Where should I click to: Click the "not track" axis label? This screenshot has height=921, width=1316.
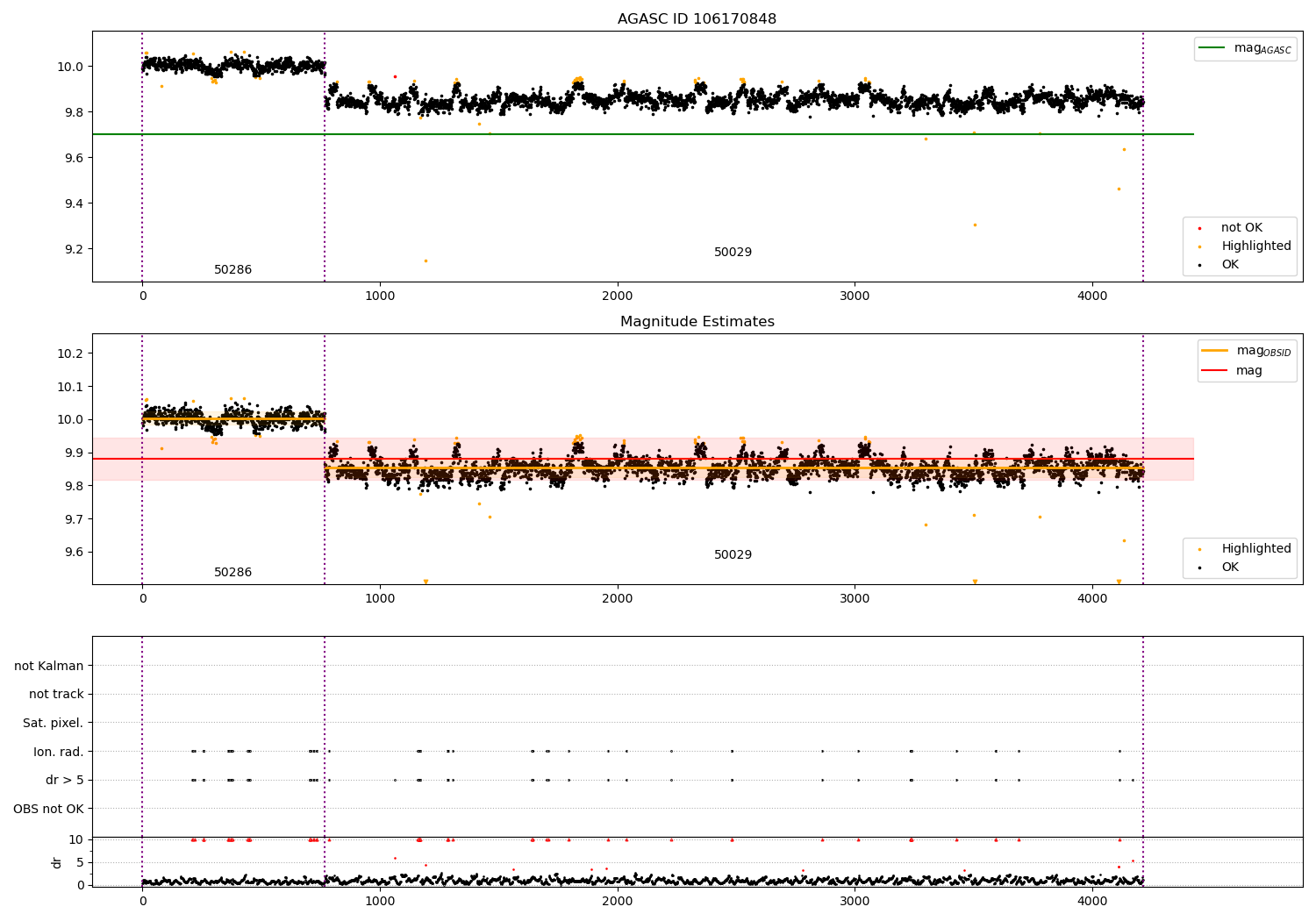pyautogui.click(x=56, y=694)
